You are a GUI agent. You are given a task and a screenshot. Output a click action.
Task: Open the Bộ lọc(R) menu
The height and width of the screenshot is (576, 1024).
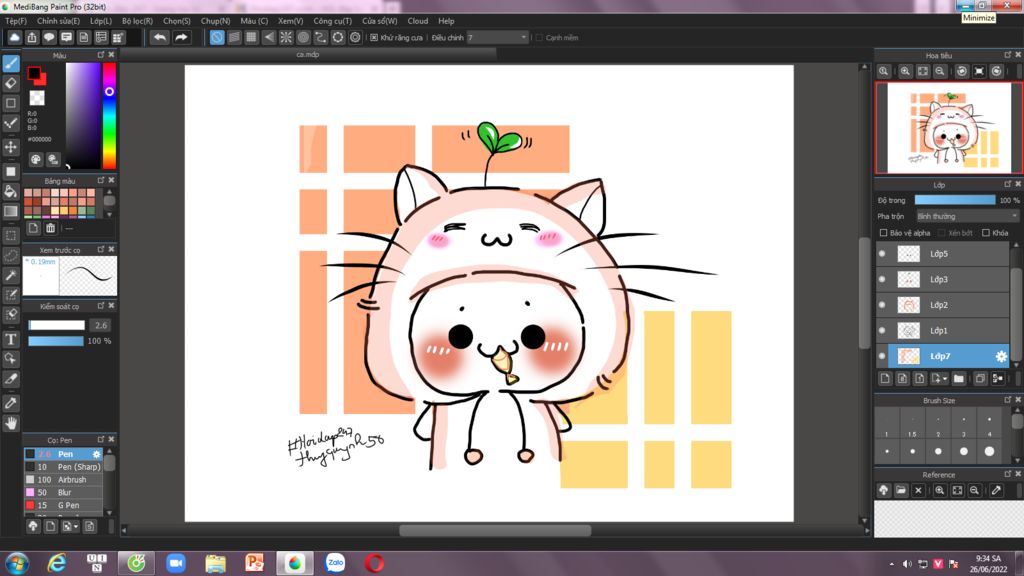point(137,21)
